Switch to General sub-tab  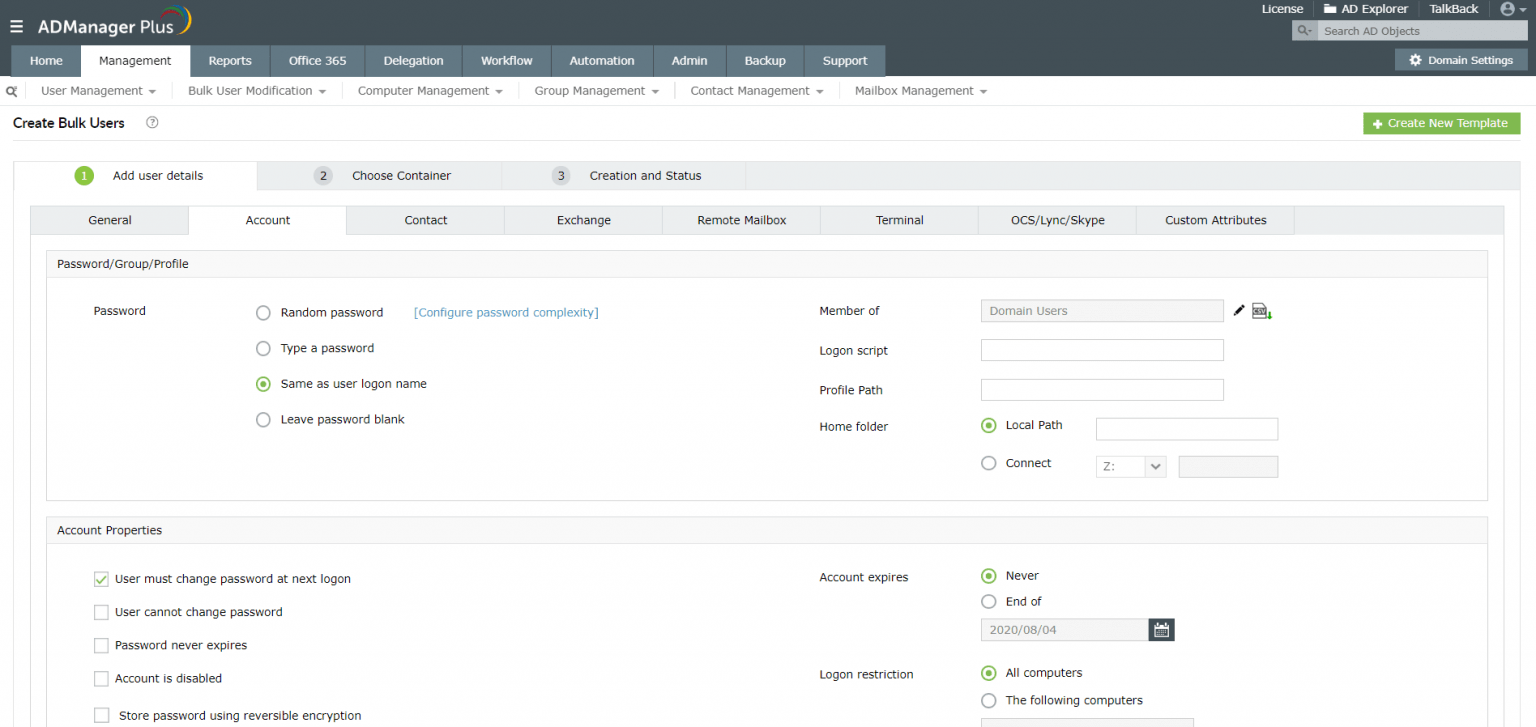(110, 220)
